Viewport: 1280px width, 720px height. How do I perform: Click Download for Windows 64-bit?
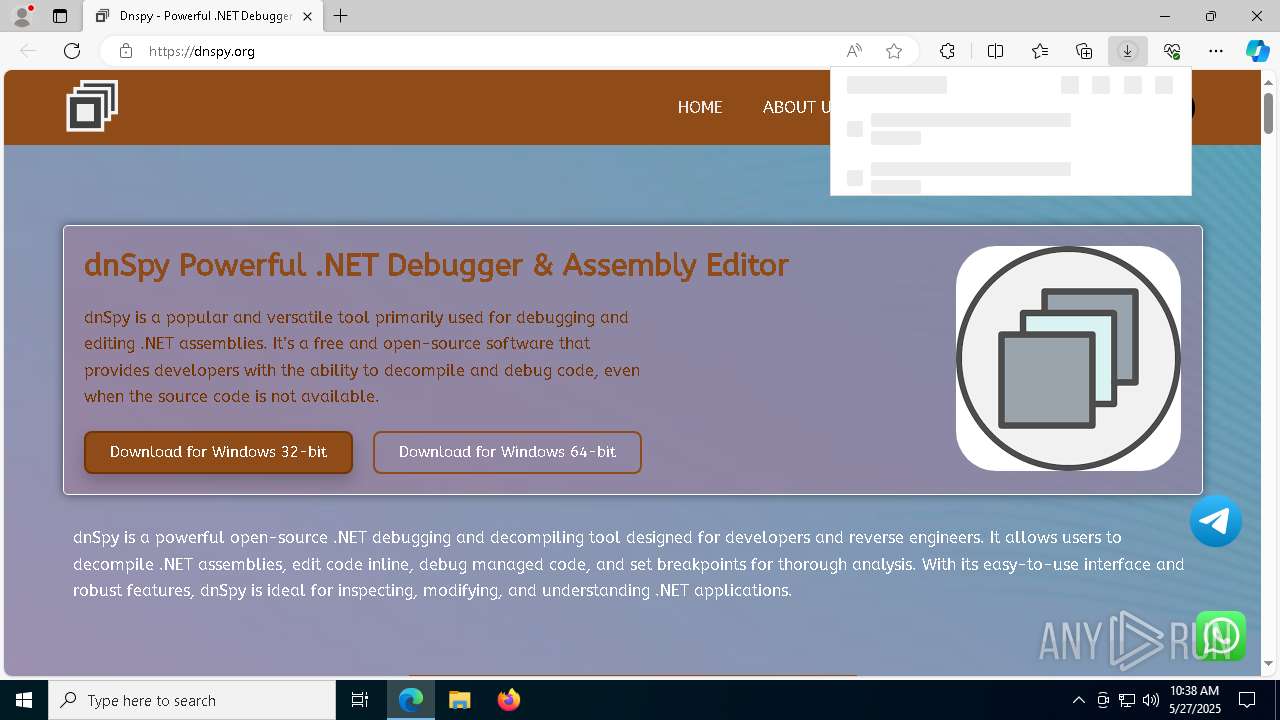[507, 452]
